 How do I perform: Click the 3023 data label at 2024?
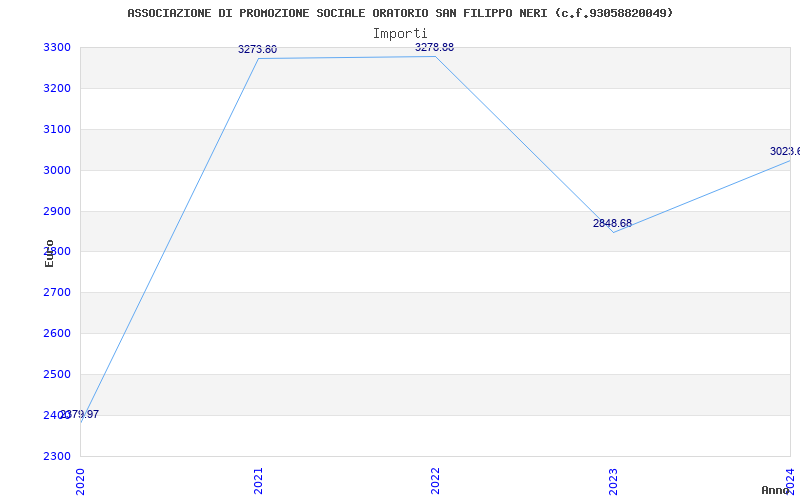pos(785,152)
